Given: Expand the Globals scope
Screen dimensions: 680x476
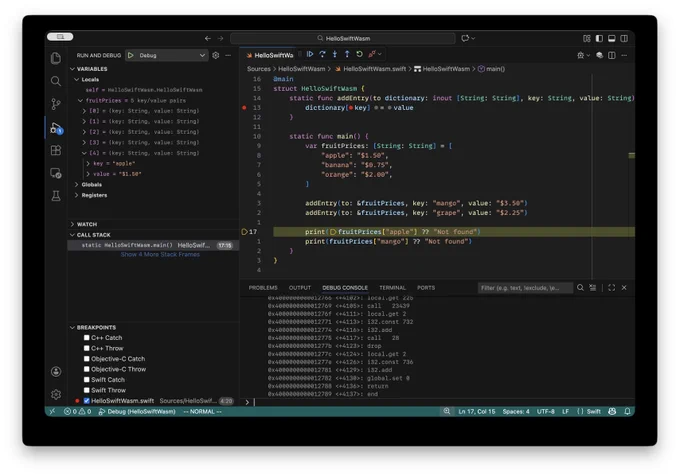Looking at the screenshot, I should tap(77, 185).
